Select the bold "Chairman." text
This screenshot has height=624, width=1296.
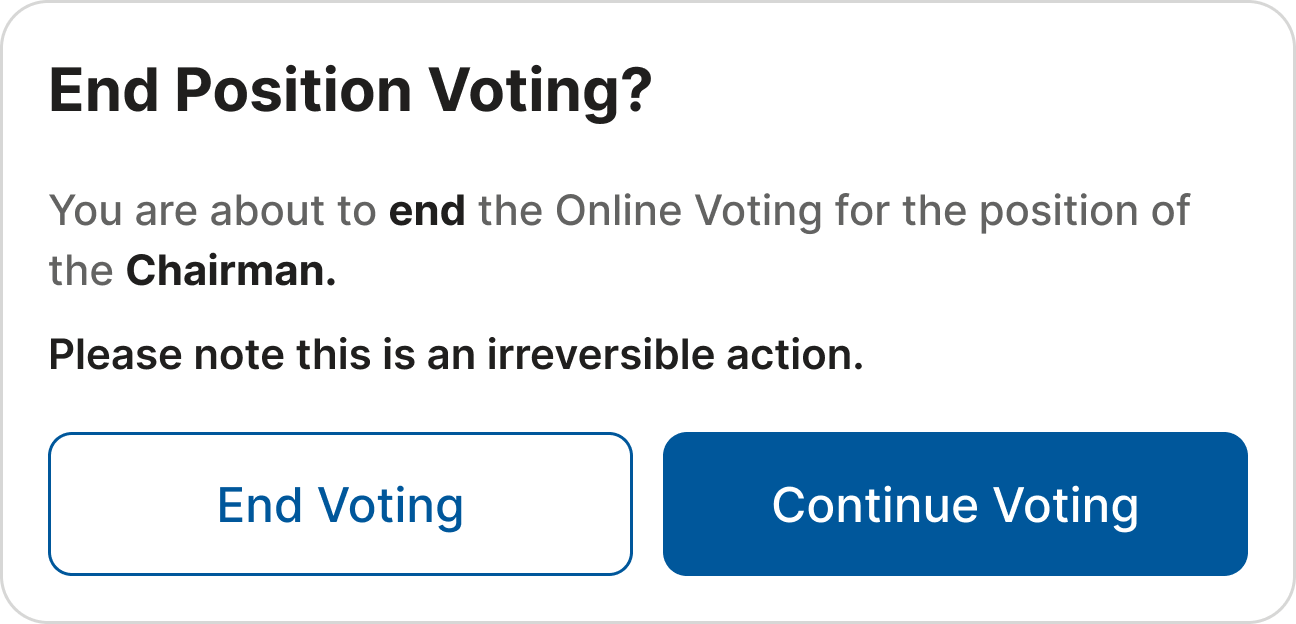point(231,272)
